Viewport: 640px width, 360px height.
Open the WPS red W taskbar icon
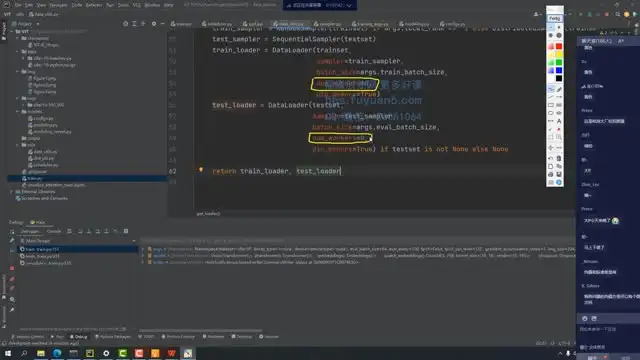[171, 353]
